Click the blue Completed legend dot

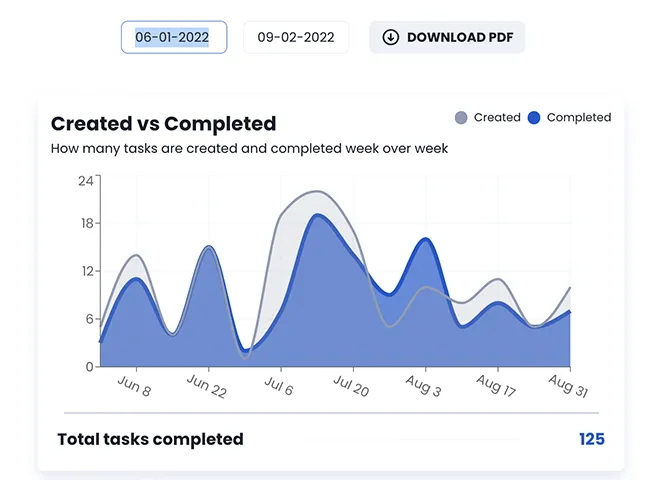coord(534,118)
